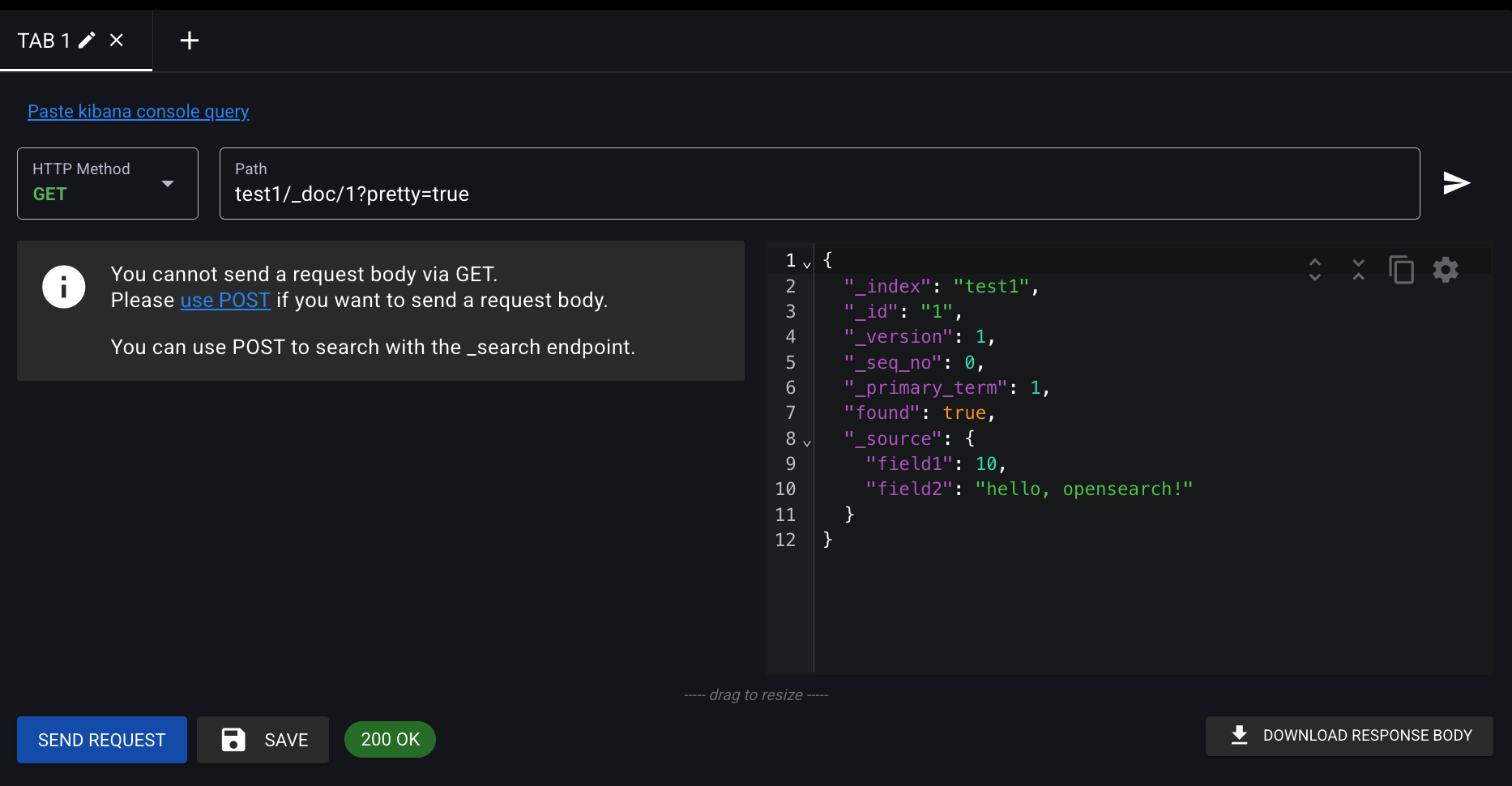Focus the Path input field

[818, 194]
